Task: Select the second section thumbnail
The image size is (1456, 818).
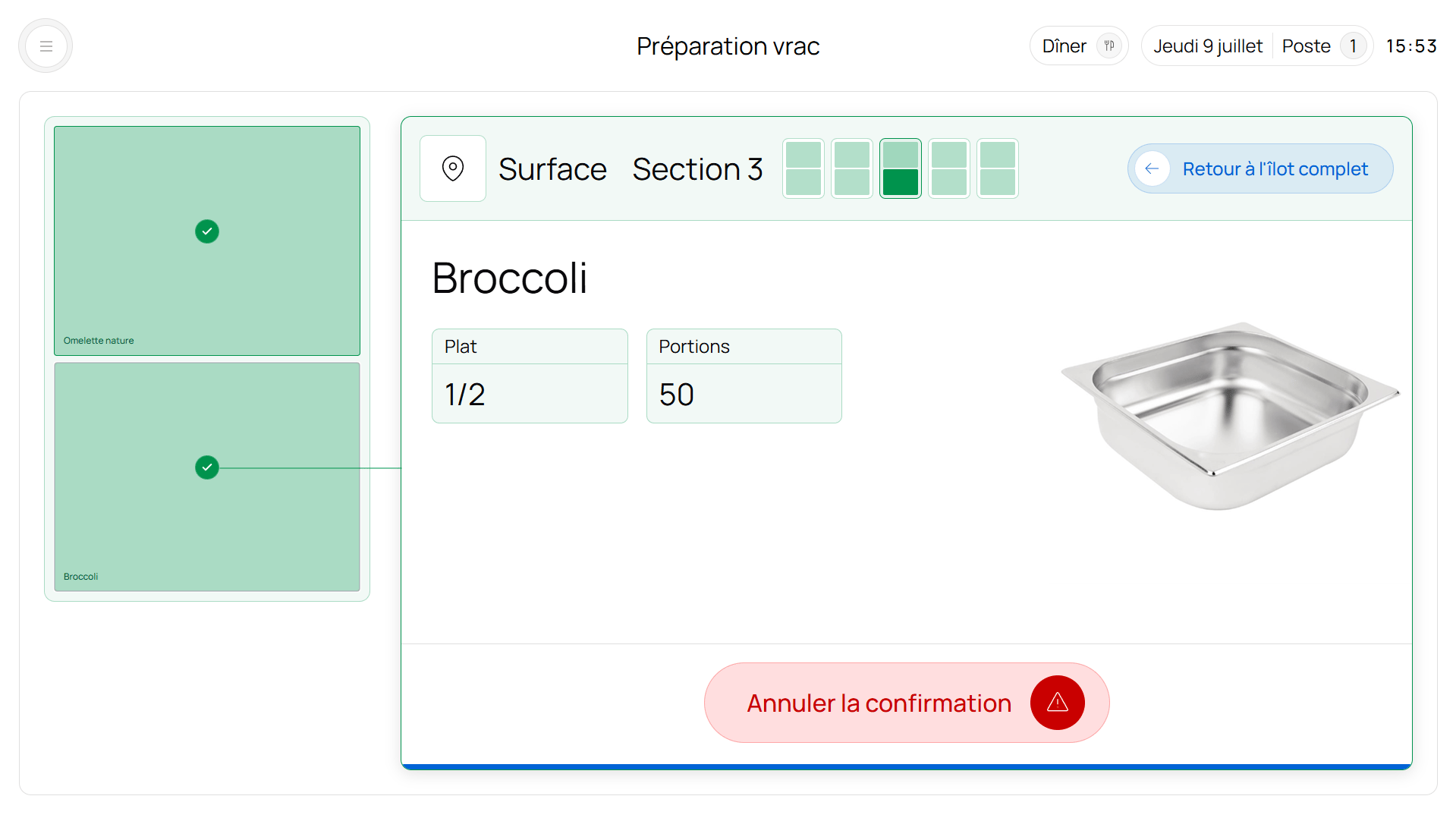Action: pos(852,168)
